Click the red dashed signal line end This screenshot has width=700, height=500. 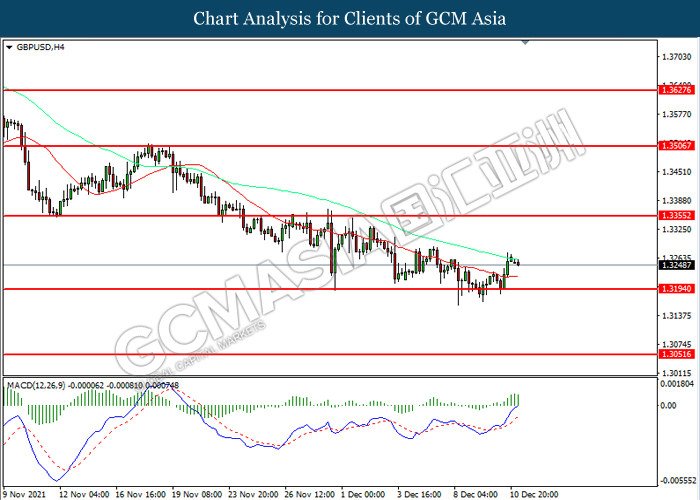point(517,417)
